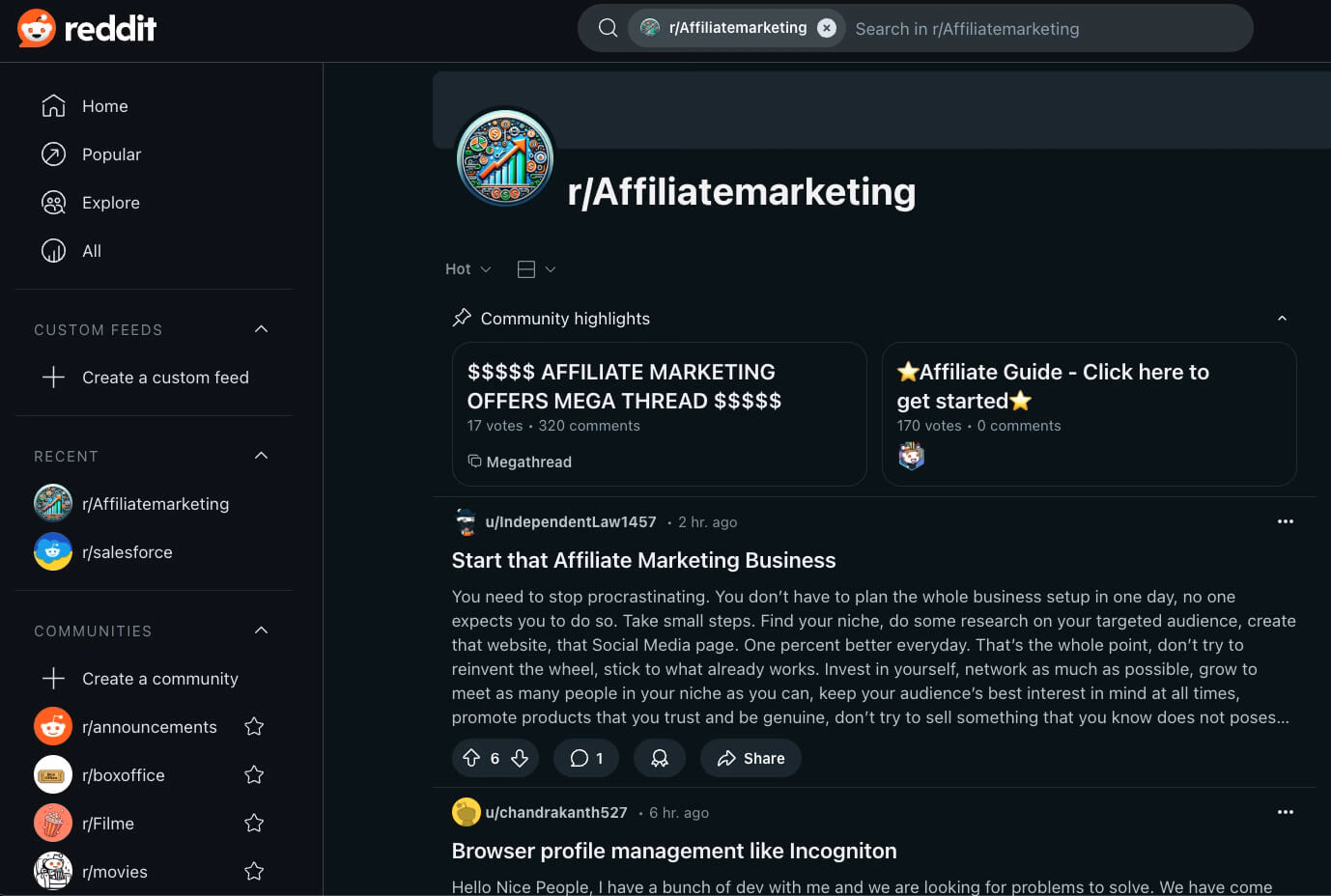The image size is (1331, 896).
Task: Collapse the Custom Feeds section
Action: 261,329
